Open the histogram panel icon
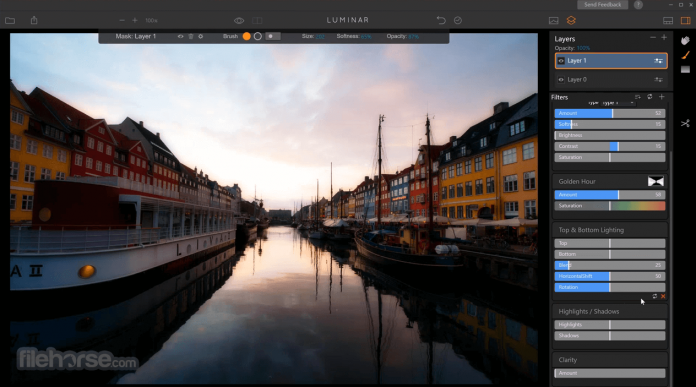696x387 pixels. [x=554, y=20]
